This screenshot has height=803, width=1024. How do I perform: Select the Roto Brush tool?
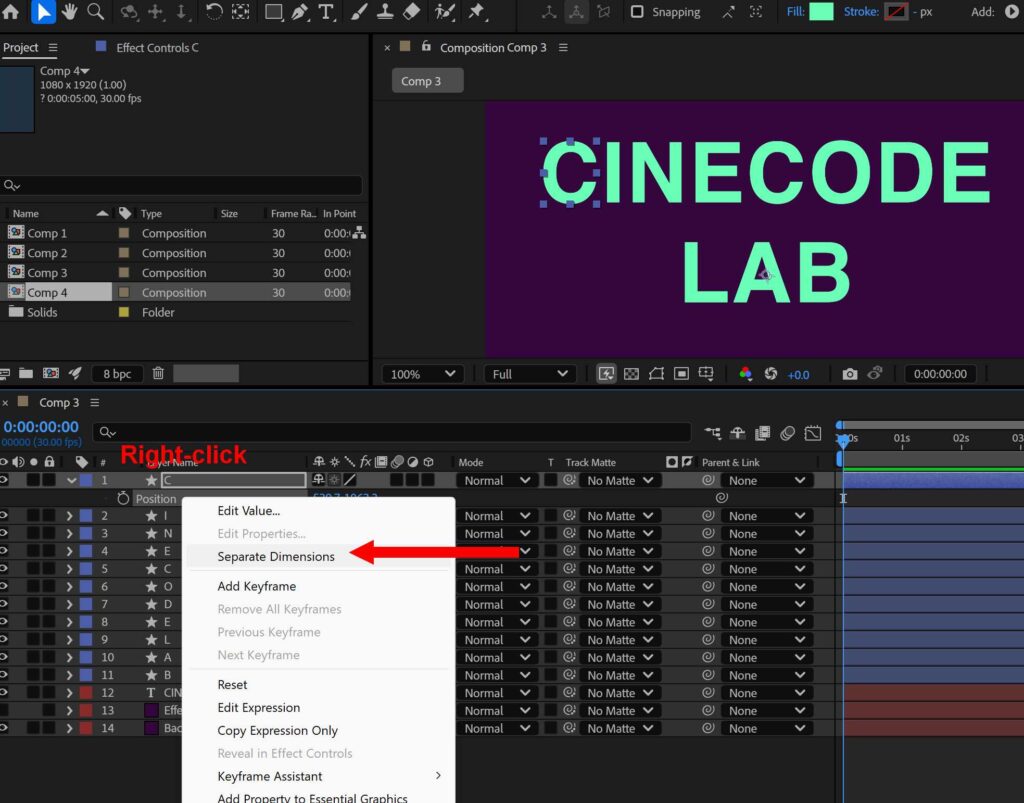(445, 12)
